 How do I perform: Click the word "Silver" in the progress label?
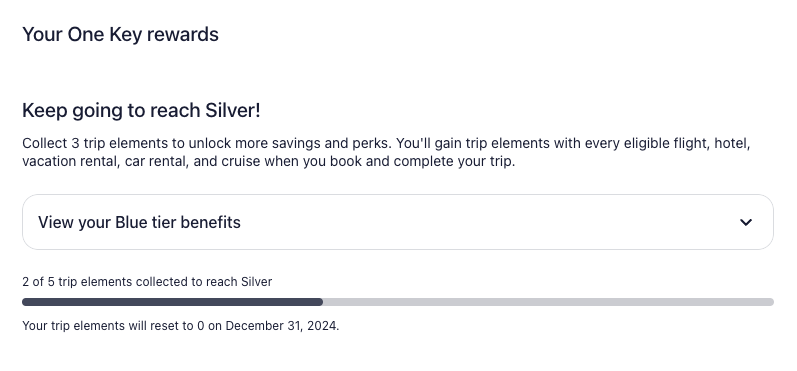pos(256,282)
